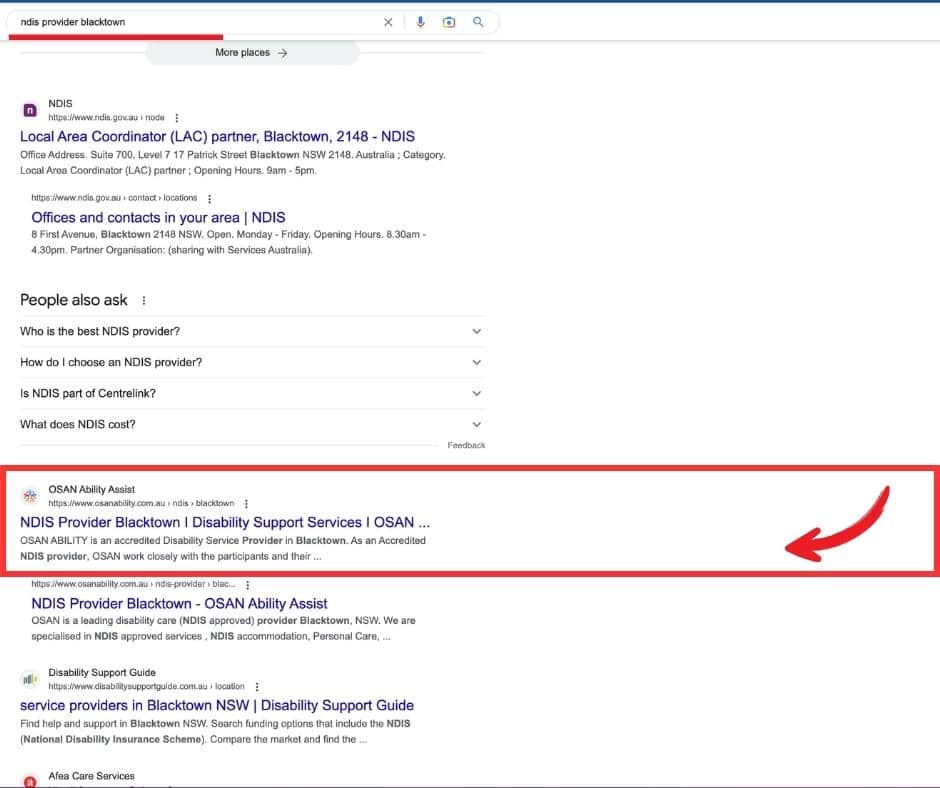Screen dimensions: 940x788
Task: Open three-dot menu next to People also ask
Action: tap(144, 300)
